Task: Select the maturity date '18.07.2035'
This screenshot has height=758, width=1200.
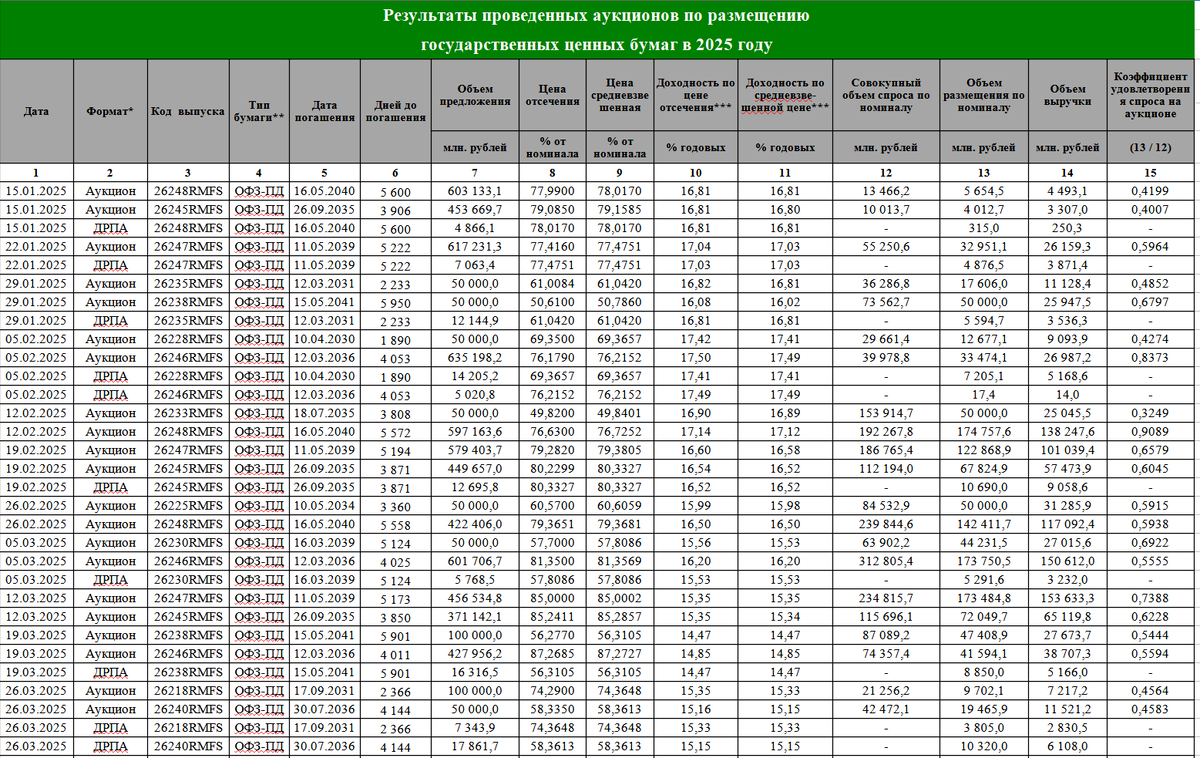Action: coord(325,413)
